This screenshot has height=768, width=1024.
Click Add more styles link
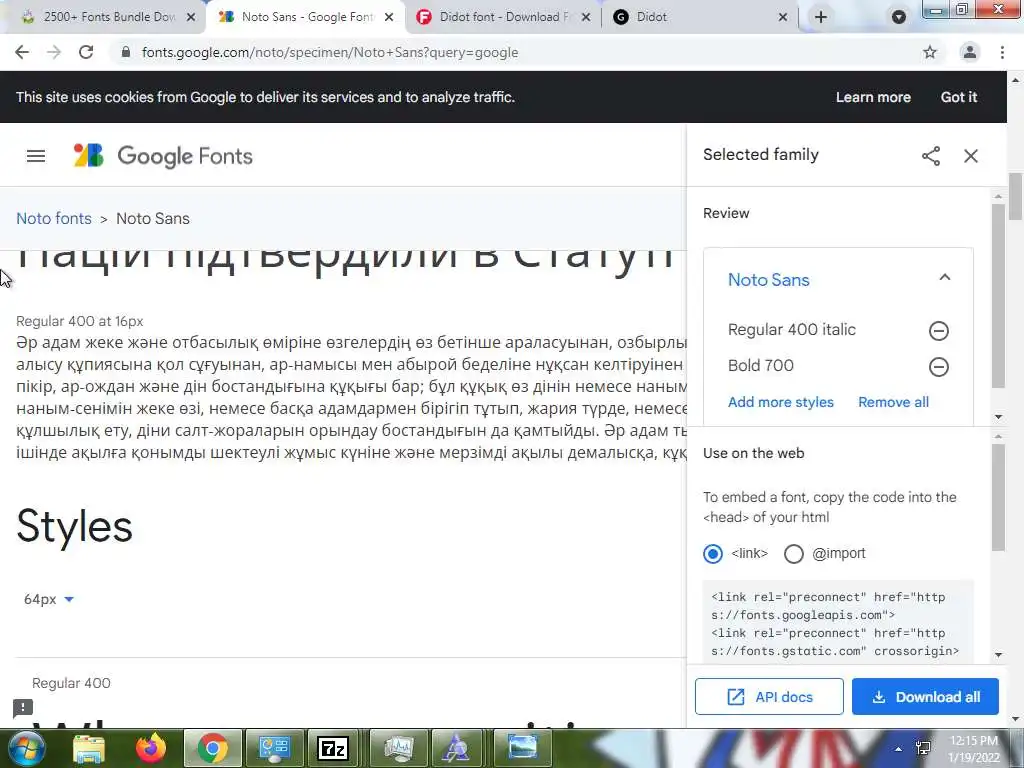(x=780, y=402)
